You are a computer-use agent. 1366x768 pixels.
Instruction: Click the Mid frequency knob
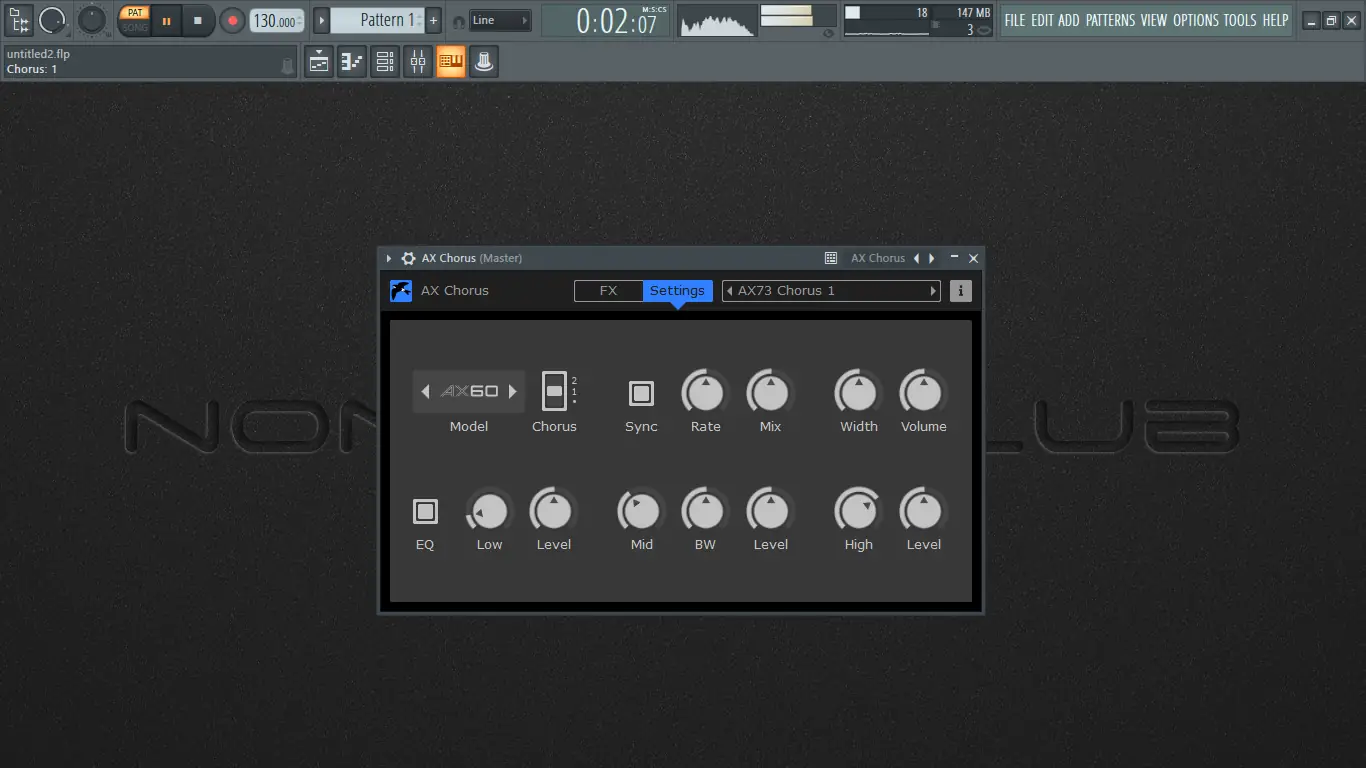click(x=641, y=512)
